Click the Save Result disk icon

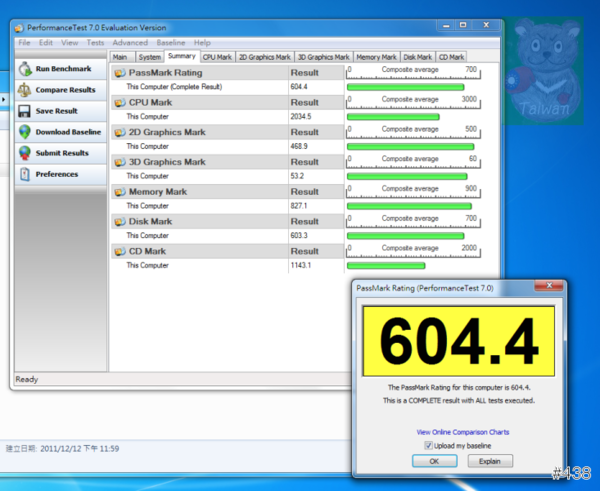[x=24, y=111]
